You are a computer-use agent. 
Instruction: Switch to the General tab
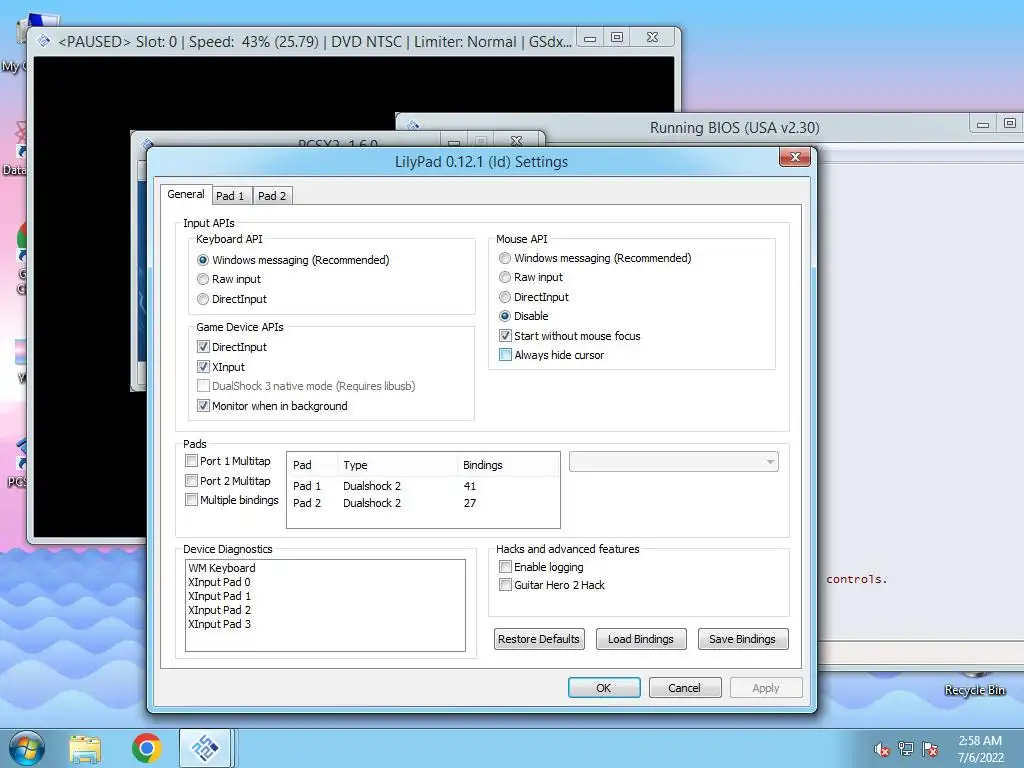(186, 194)
